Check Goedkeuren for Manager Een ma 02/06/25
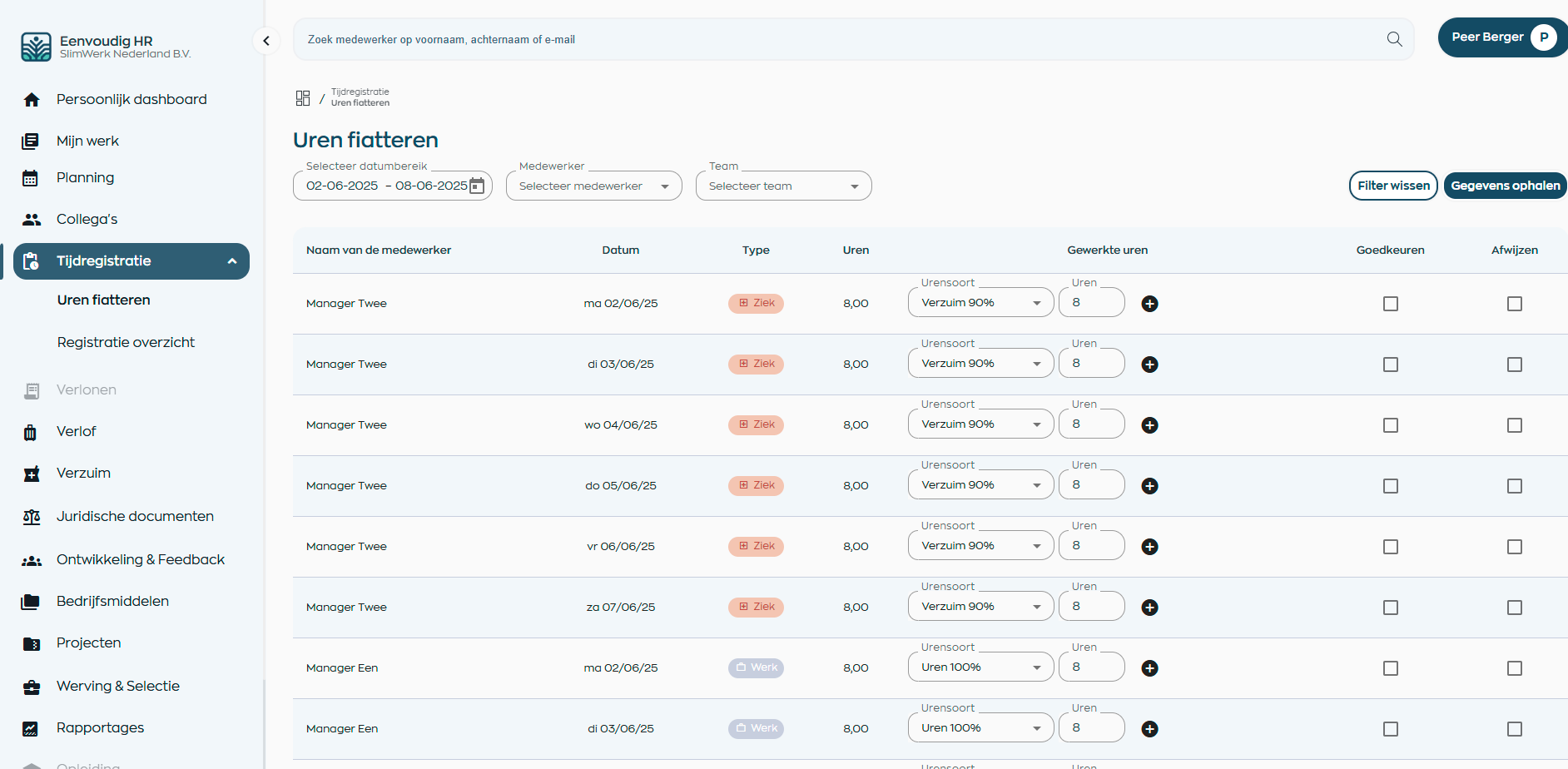Viewport: 1568px width, 769px height. pyautogui.click(x=1391, y=668)
